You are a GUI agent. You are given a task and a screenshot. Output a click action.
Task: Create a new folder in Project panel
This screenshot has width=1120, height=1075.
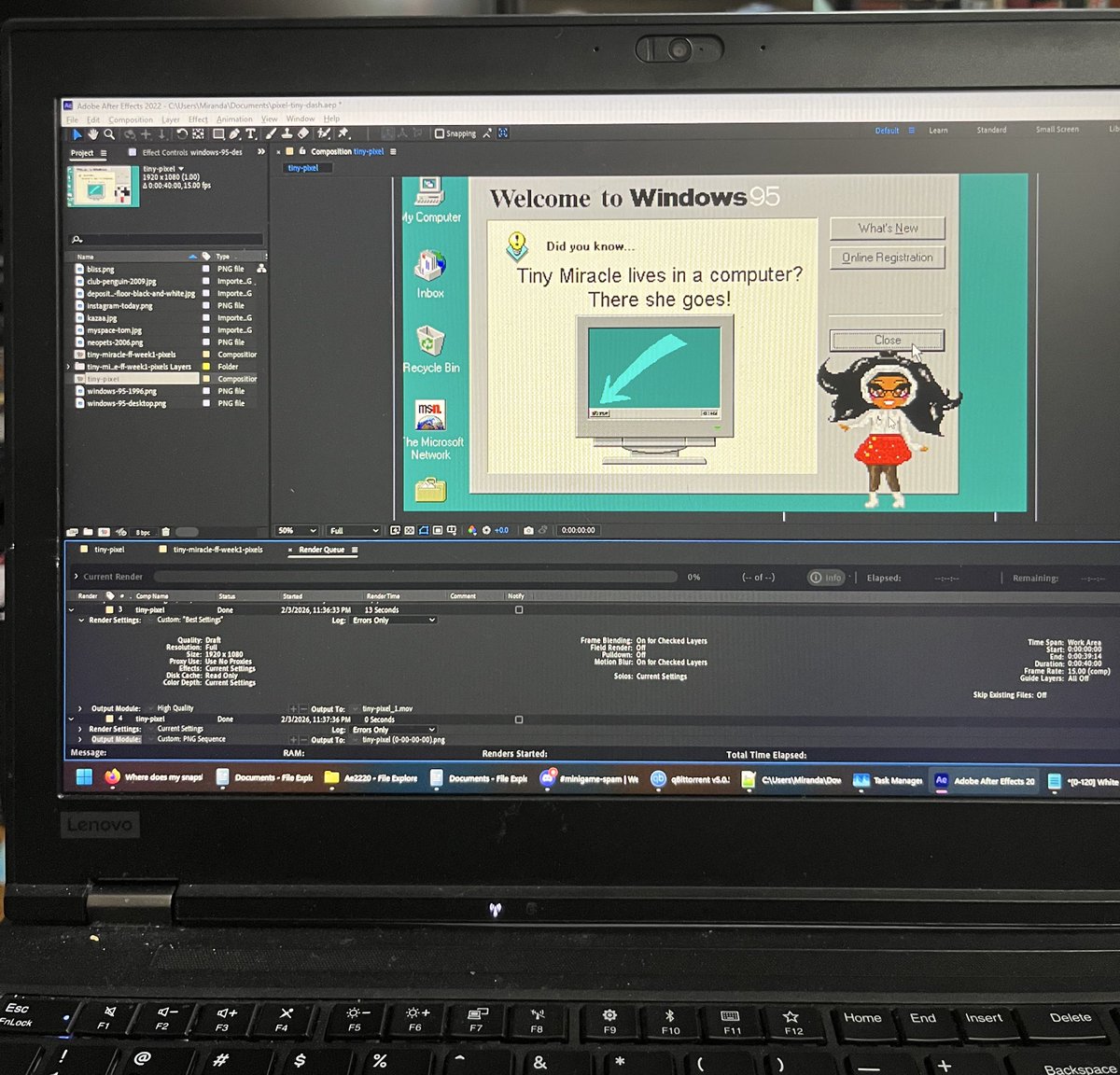[88, 532]
